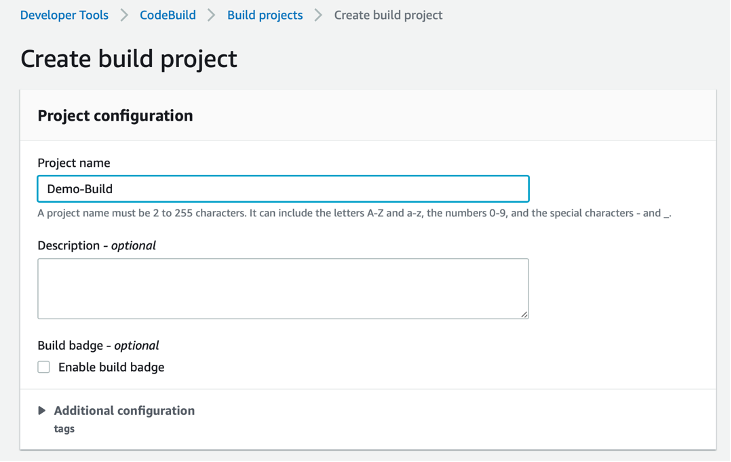Expand Additional configuration using the triangle arrow
Image resolution: width=731 pixels, height=462 pixels.
pyautogui.click(x=42, y=411)
